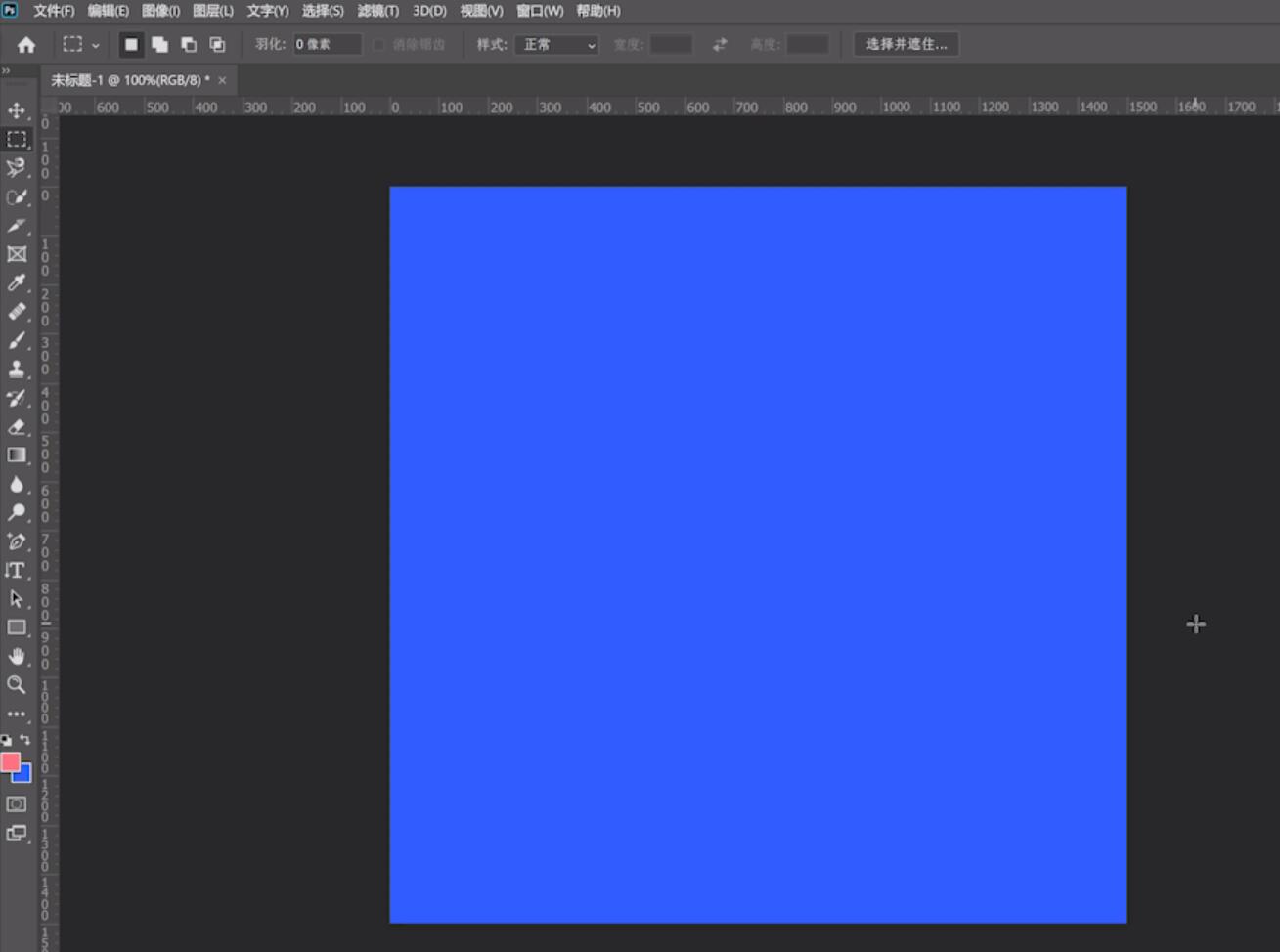The image size is (1280, 952).
Task: Select the Zoom tool
Action: (x=17, y=685)
